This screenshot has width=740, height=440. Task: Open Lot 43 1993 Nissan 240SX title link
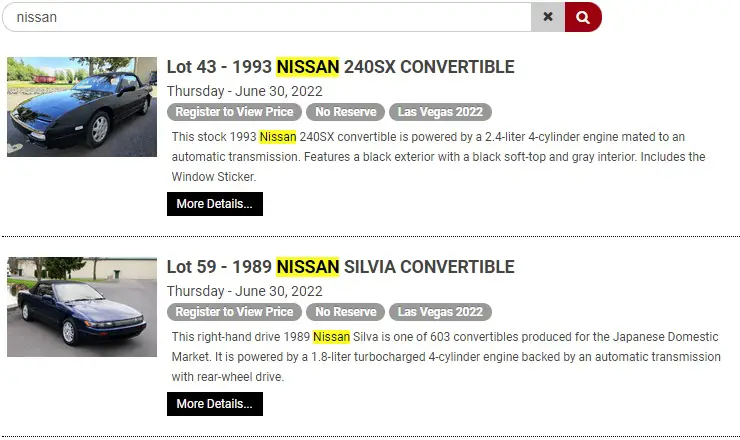(340, 67)
